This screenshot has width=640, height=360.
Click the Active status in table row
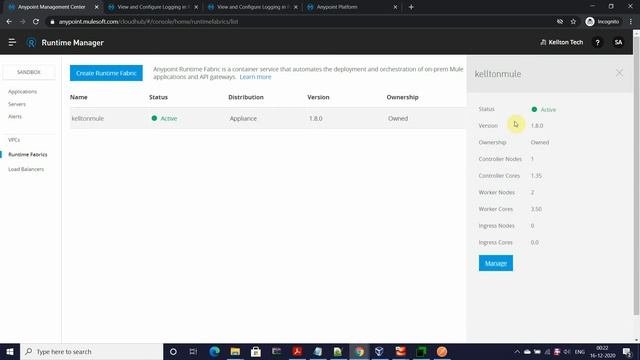(164, 118)
